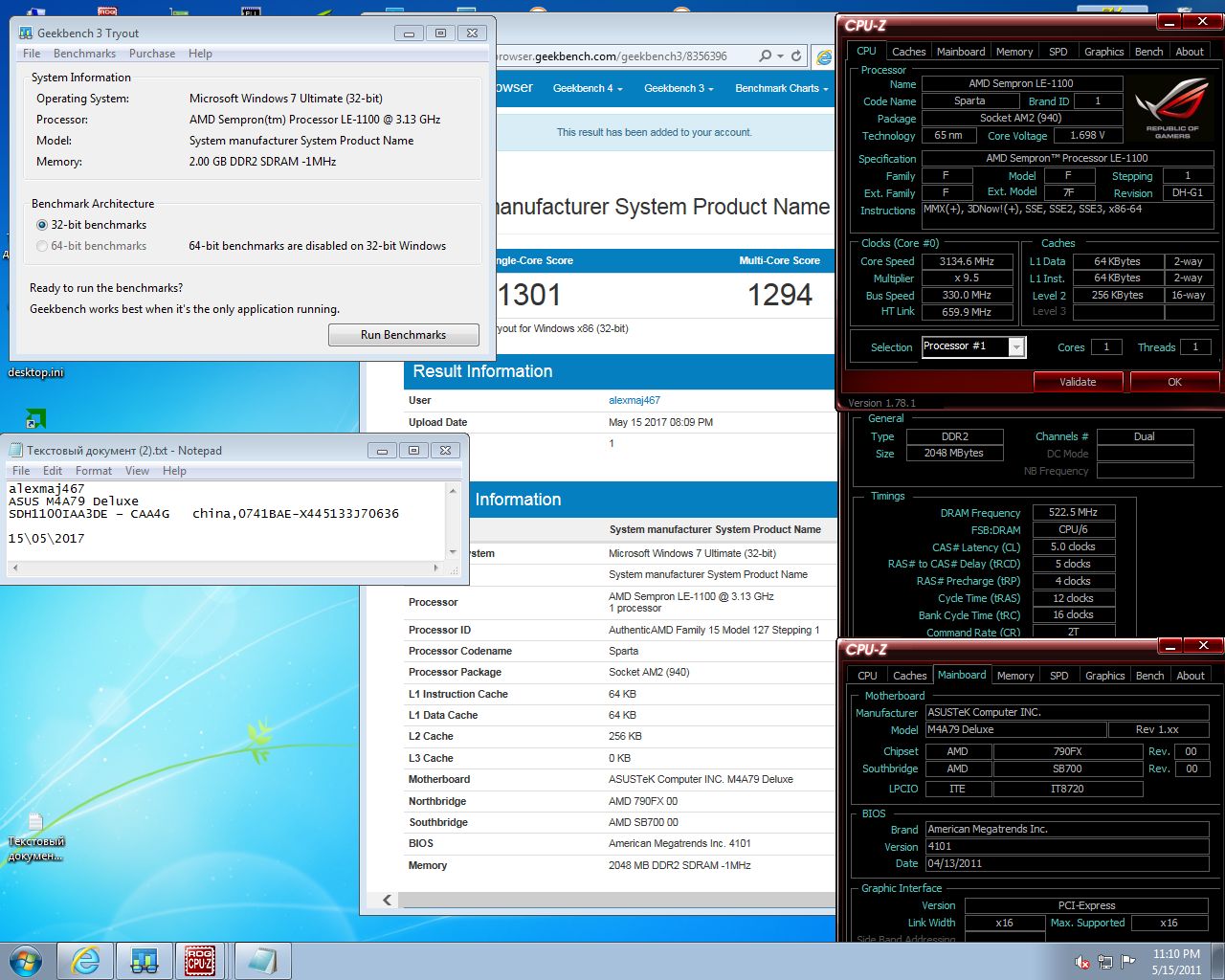Screen dimensions: 1225x980
Task: Open Notepad from the taskbar
Action: [x=261, y=961]
